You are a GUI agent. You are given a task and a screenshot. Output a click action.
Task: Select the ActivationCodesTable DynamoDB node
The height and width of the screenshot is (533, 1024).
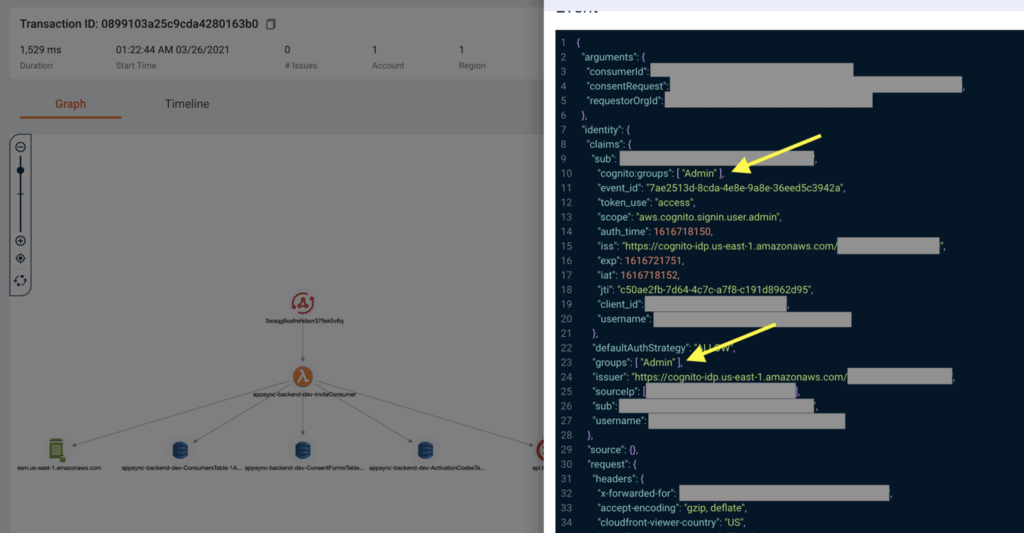426,450
